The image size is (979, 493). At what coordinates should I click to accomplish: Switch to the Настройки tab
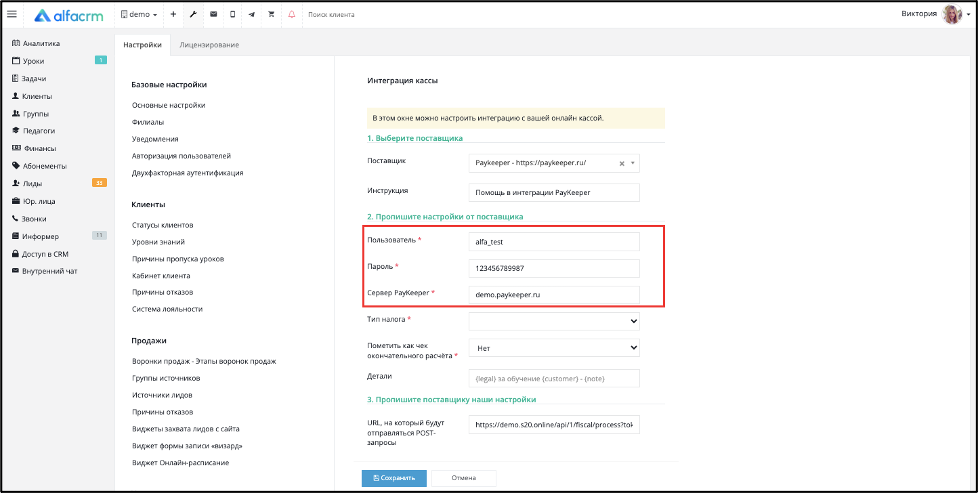tap(142, 45)
